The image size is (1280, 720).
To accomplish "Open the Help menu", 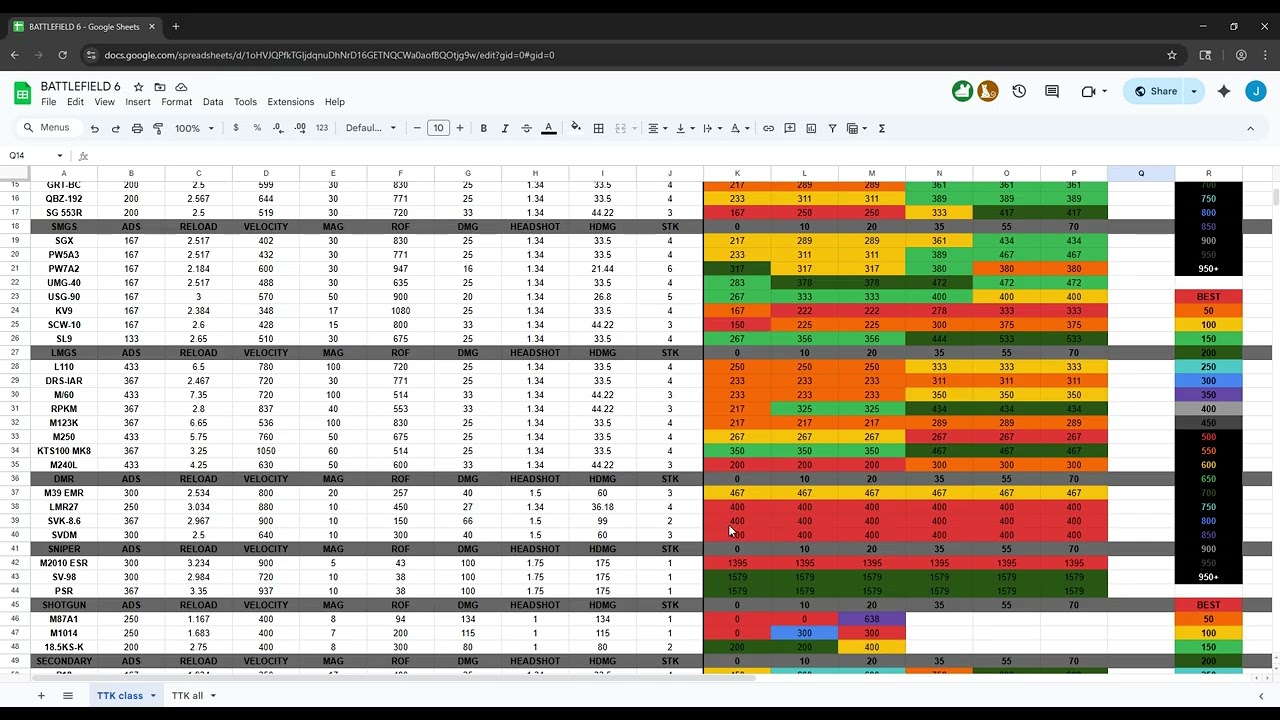I will click(x=335, y=102).
